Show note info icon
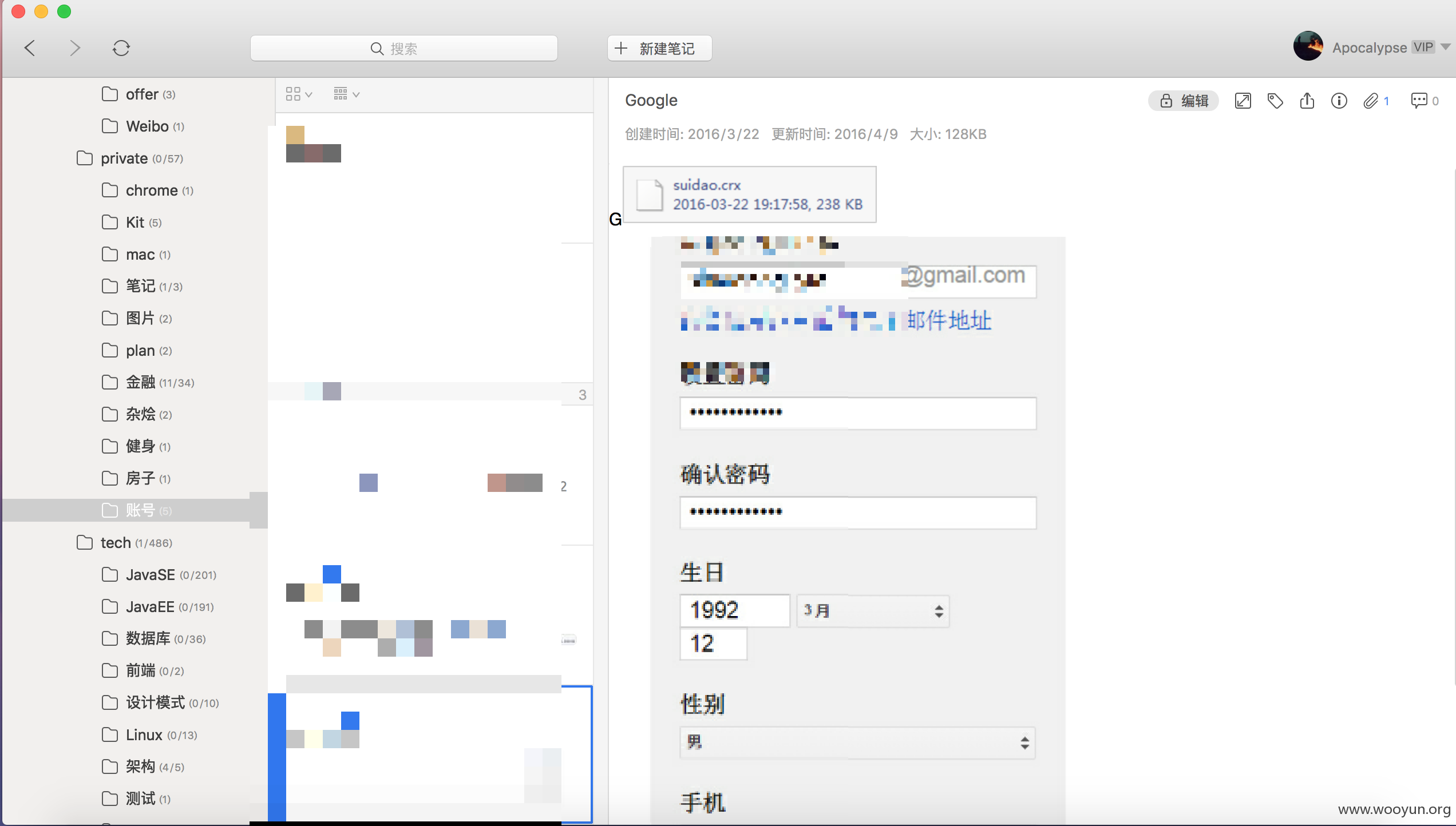1456x826 pixels. (1339, 101)
